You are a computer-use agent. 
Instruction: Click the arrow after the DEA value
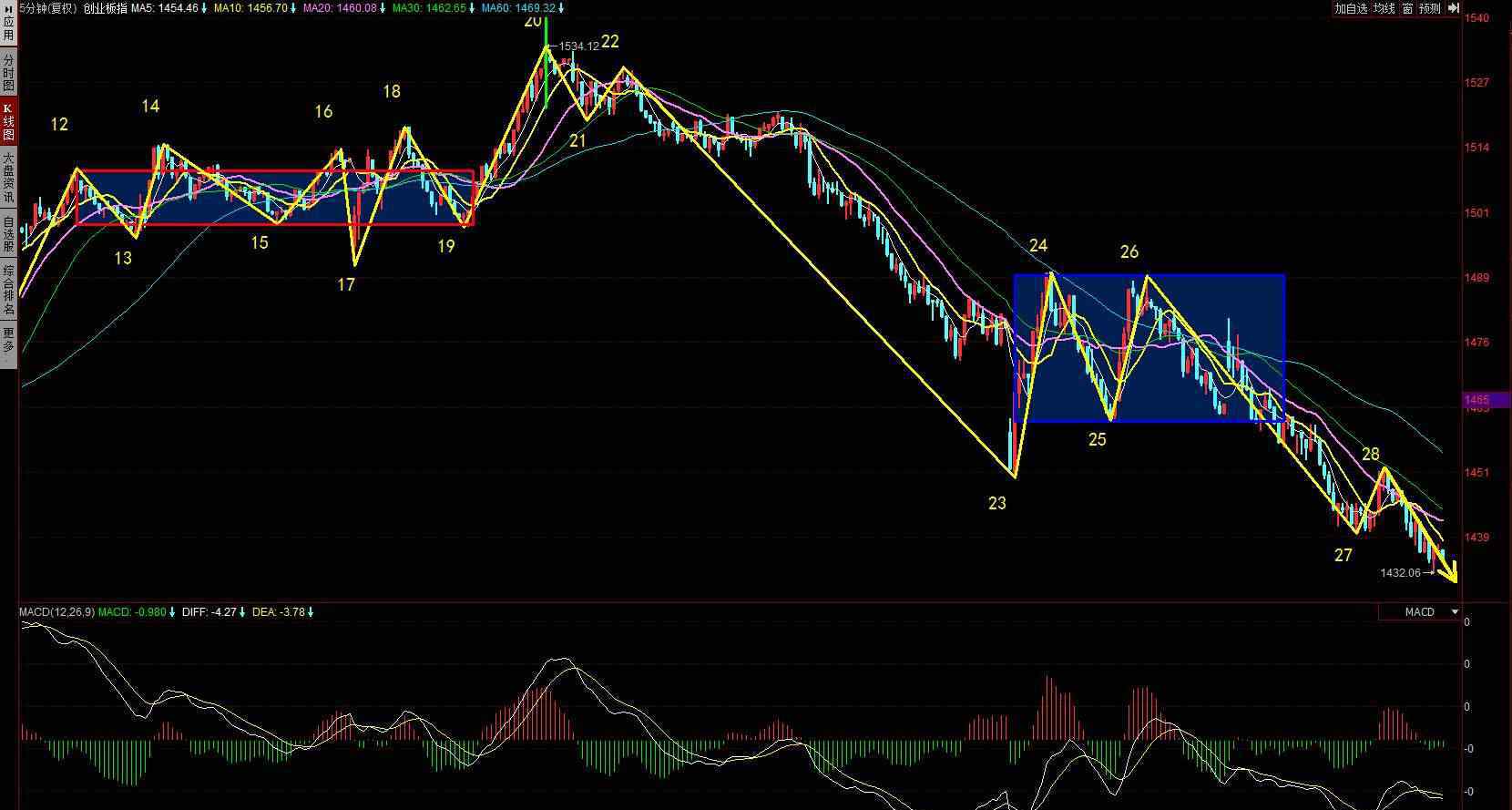(x=311, y=612)
